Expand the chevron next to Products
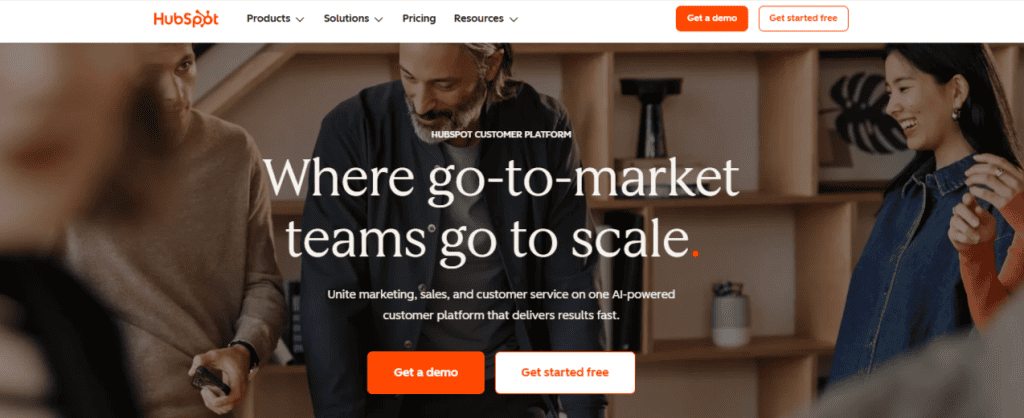The image size is (1024, 418). click(x=300, y=19)
